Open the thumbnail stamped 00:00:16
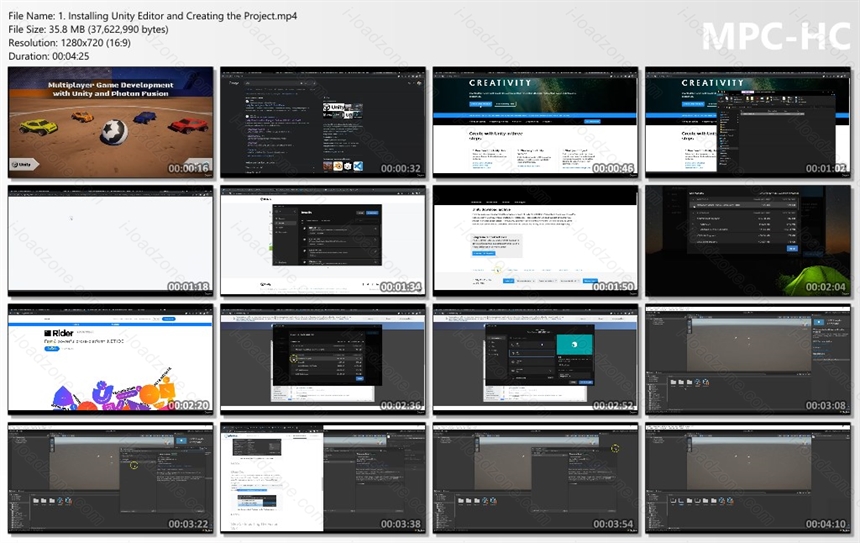 point(110,122)
